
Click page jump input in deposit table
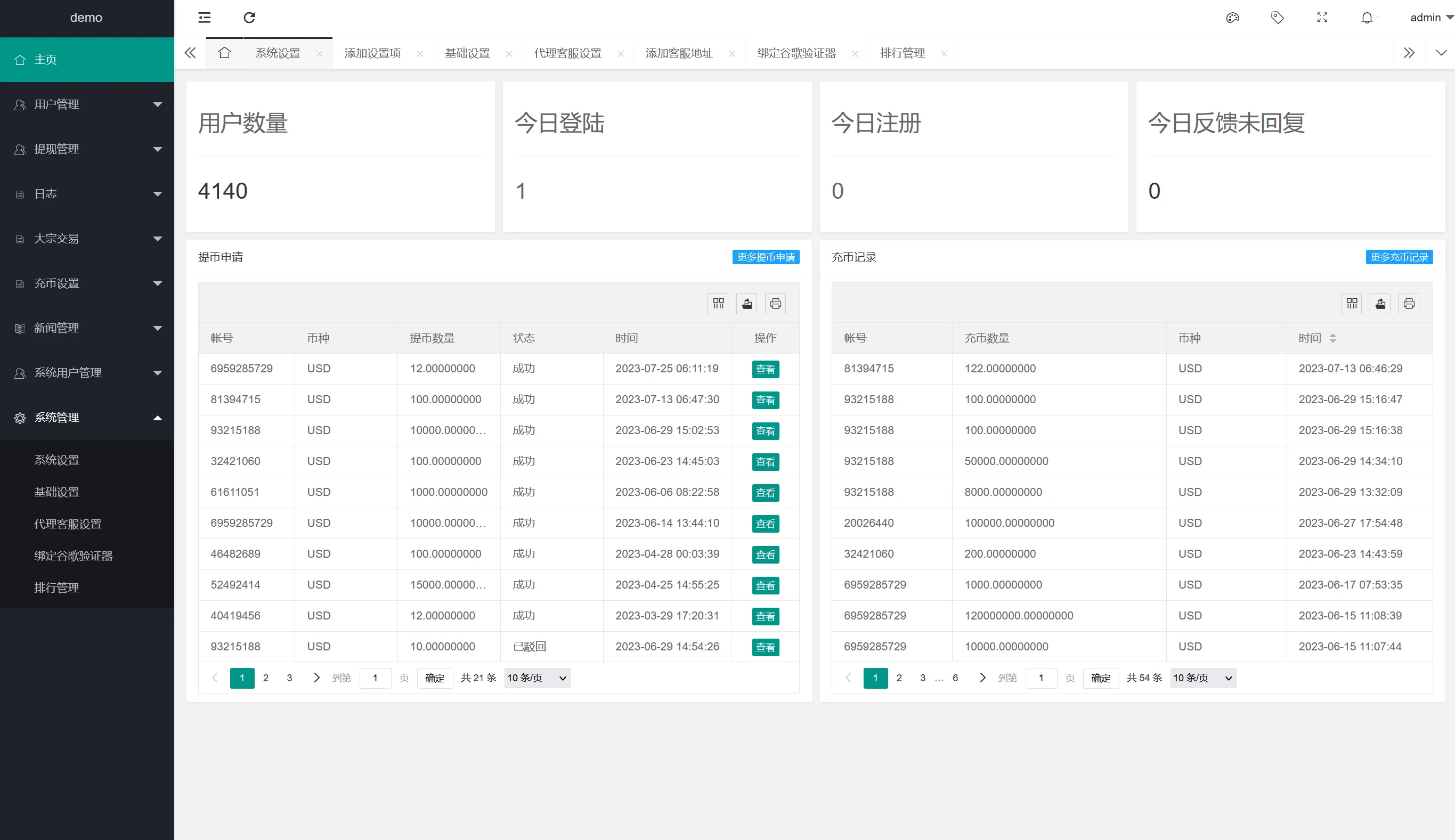coord(1041,678)
